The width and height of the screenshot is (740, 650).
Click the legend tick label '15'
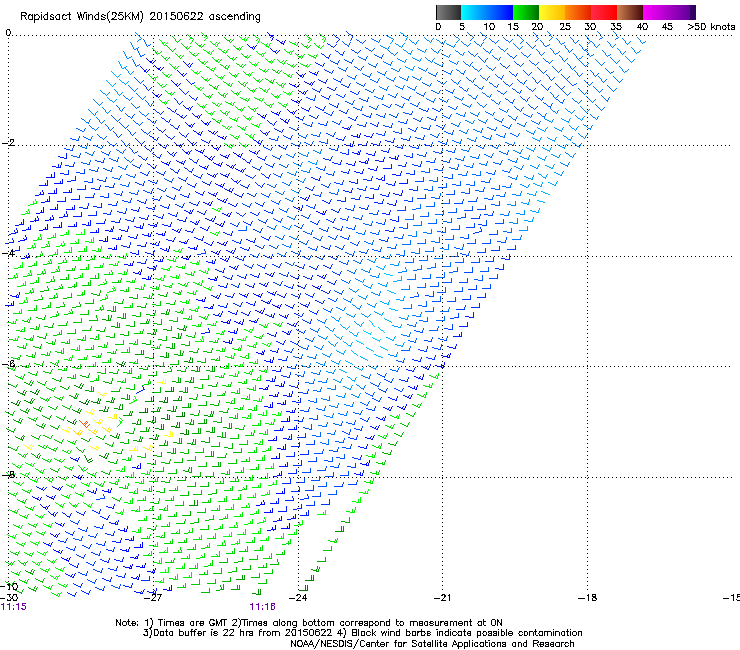tap(513, 27)
